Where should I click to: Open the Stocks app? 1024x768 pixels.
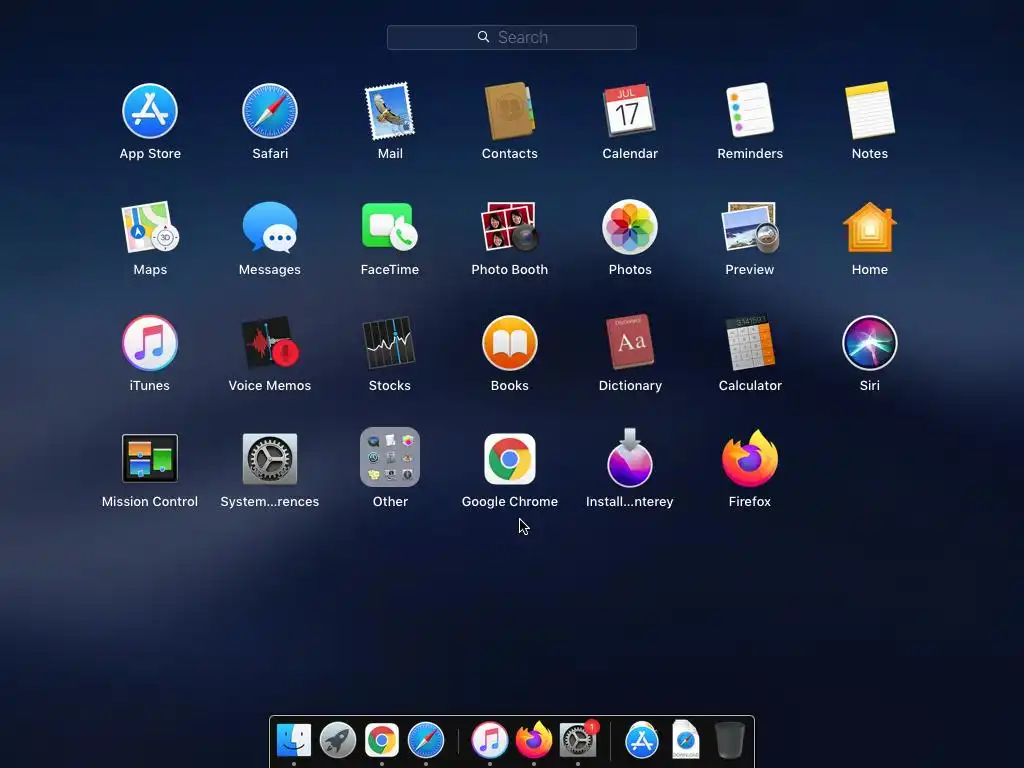pyautogui.click(x=390, y=343)
